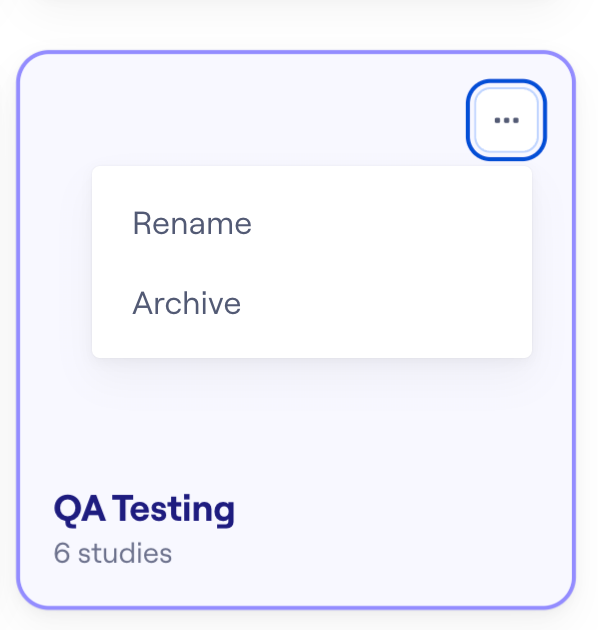Archive the QA Testing project
598x630 pixels.
312,303
